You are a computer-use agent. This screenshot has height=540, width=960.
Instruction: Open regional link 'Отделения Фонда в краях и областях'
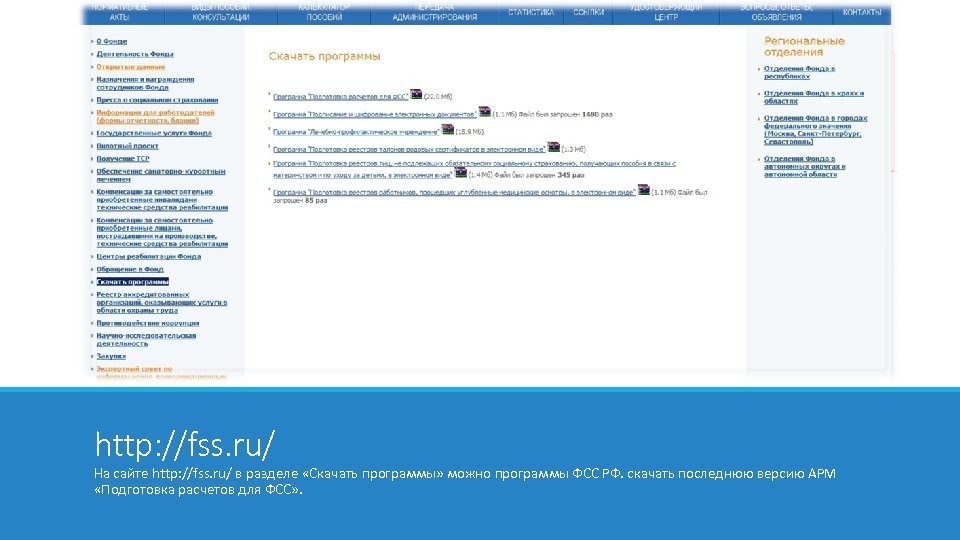click(x=814, y=97)
